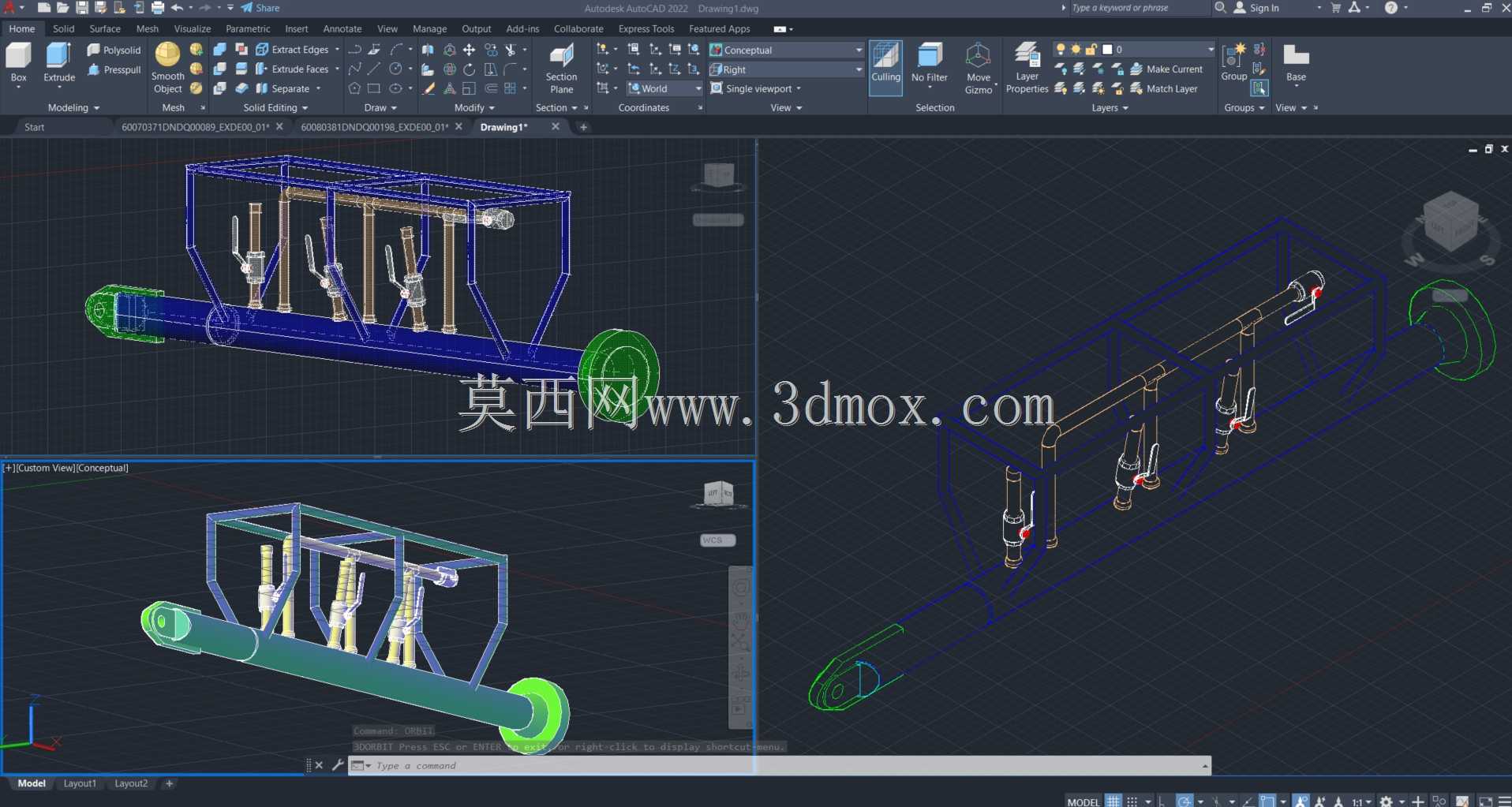Expand the Modify panel
The height and width of the screenshot is (807, 1512).
[474, 107]
